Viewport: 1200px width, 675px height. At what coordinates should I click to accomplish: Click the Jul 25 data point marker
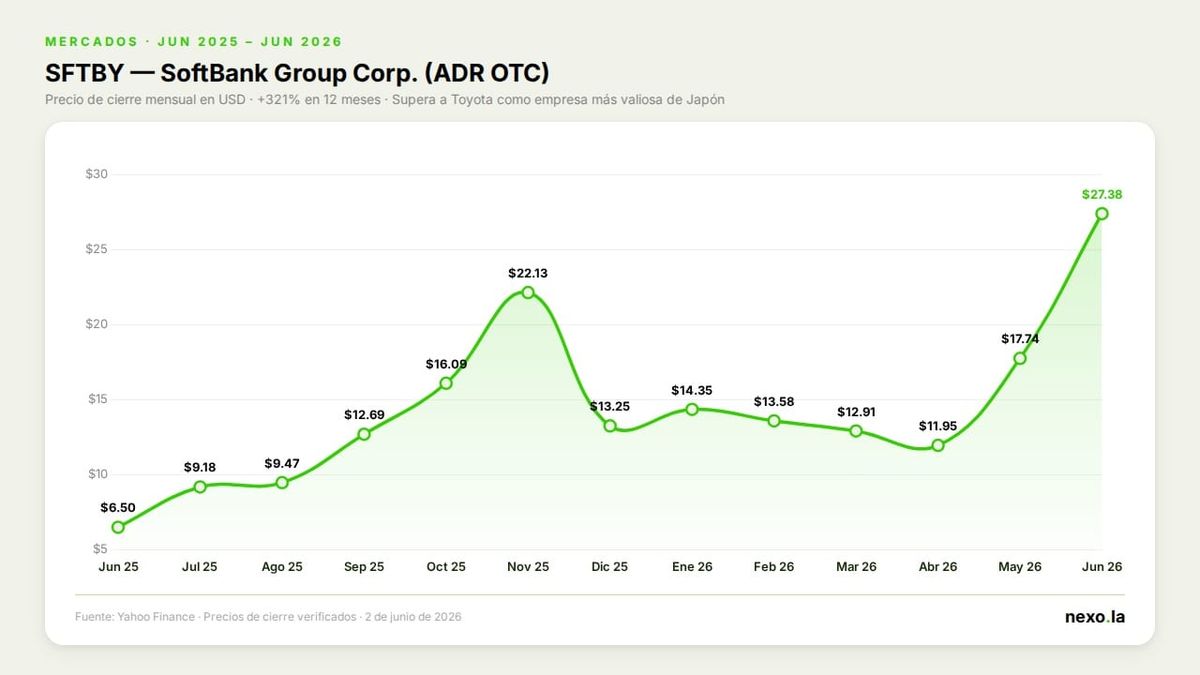coord(200,487)
